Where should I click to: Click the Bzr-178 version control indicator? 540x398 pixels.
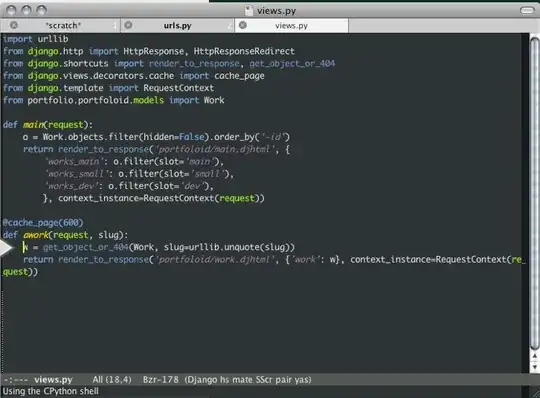(160, 380)
